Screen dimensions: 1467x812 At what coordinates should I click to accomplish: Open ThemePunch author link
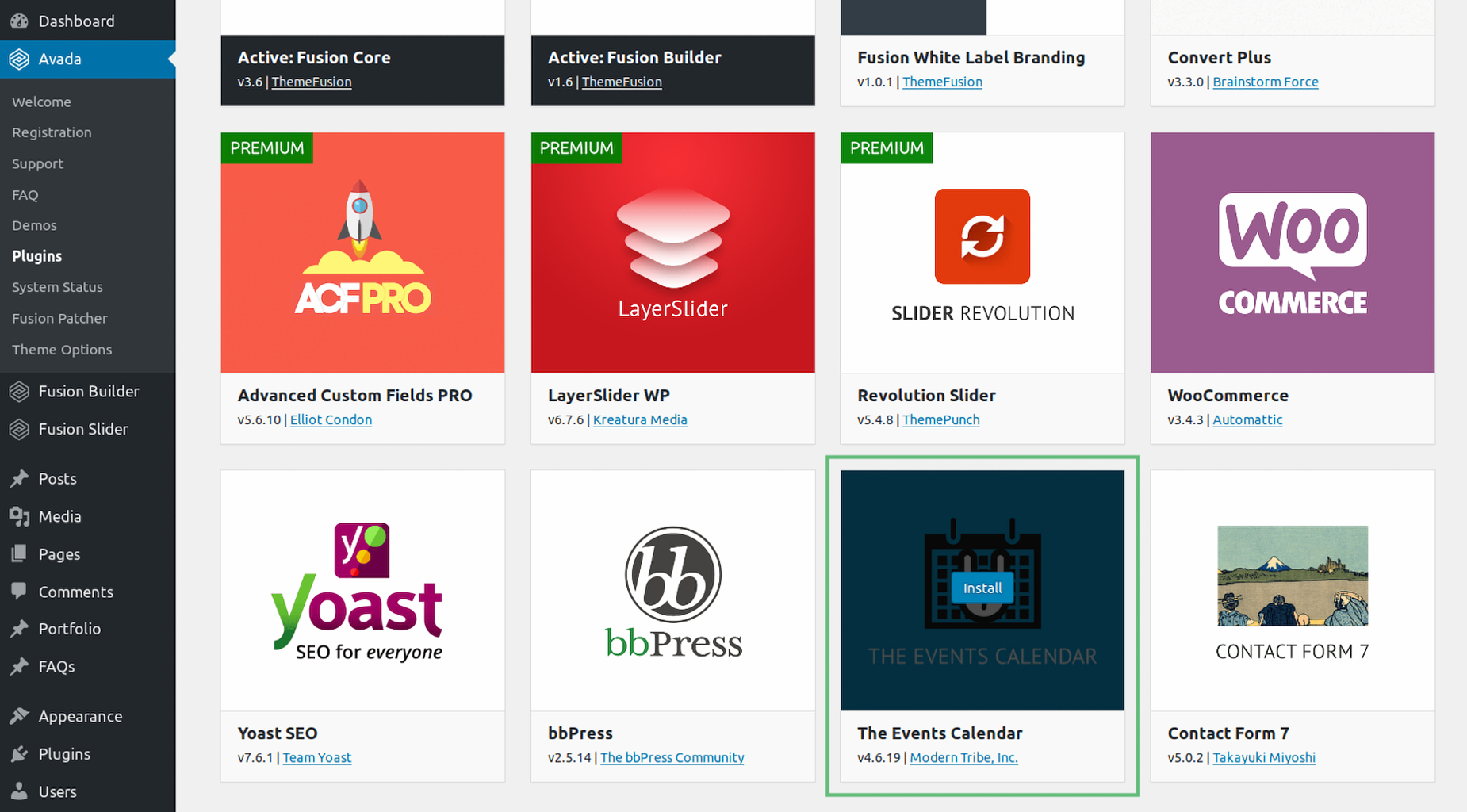click(940, 419)
